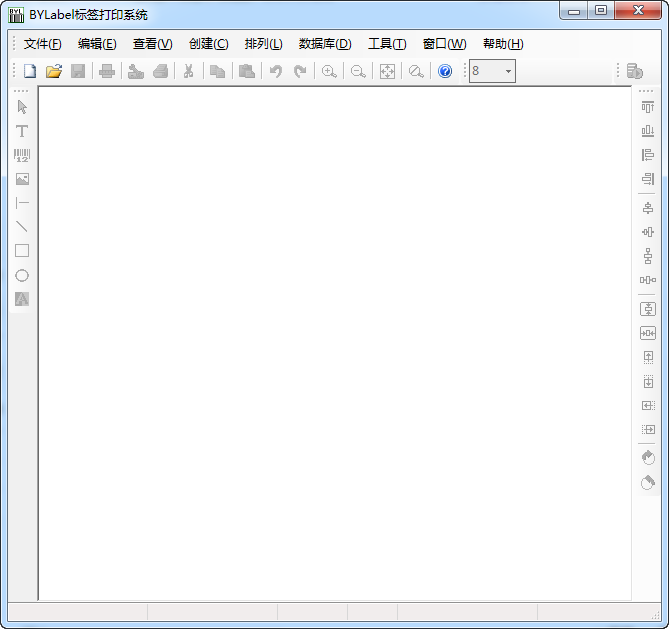Click the center vertical alignment icon
669x629 pixels.
(x=648, y=232)
